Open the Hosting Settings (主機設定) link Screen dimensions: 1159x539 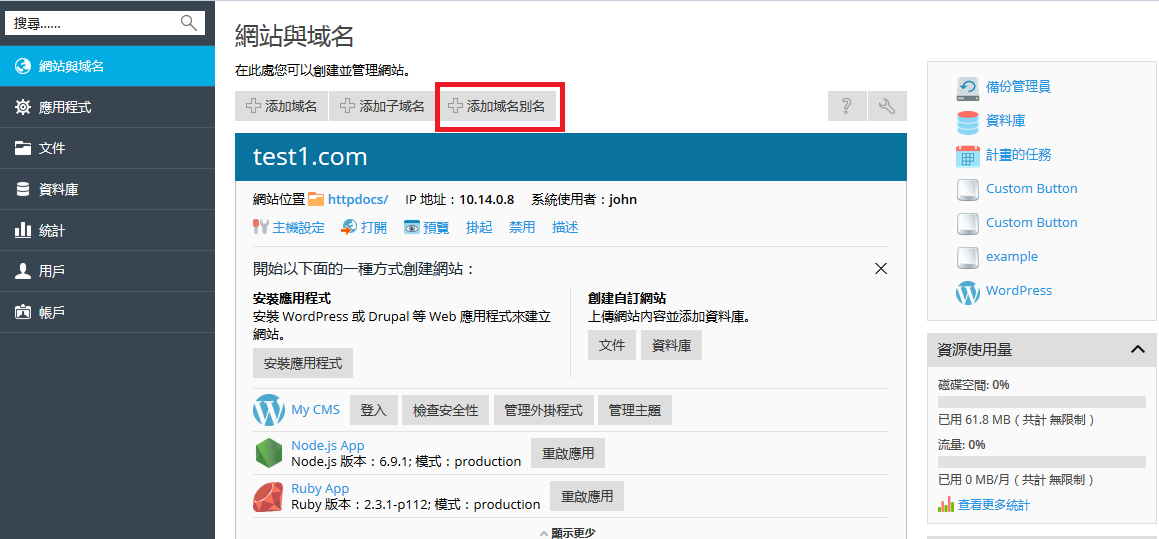(x=298, y=227)
